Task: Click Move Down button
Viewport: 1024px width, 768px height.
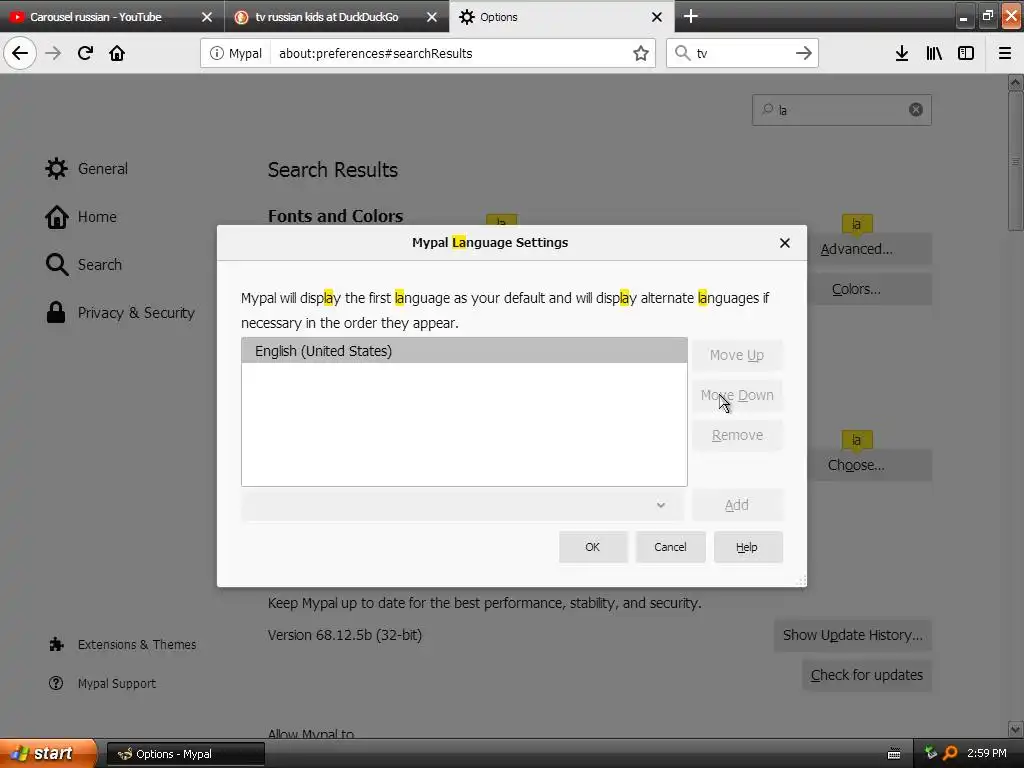Action: [737, 395]
